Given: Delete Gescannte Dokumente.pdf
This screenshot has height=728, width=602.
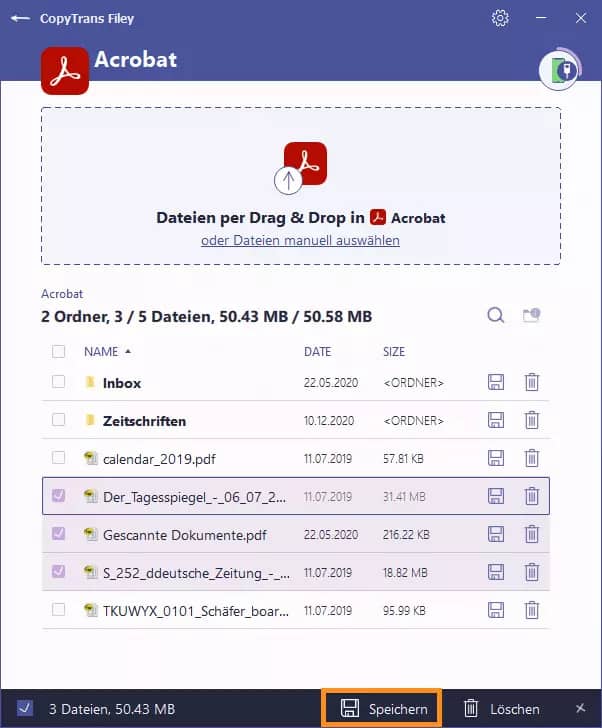Looking at the screenshot, I should coord(531,534).
